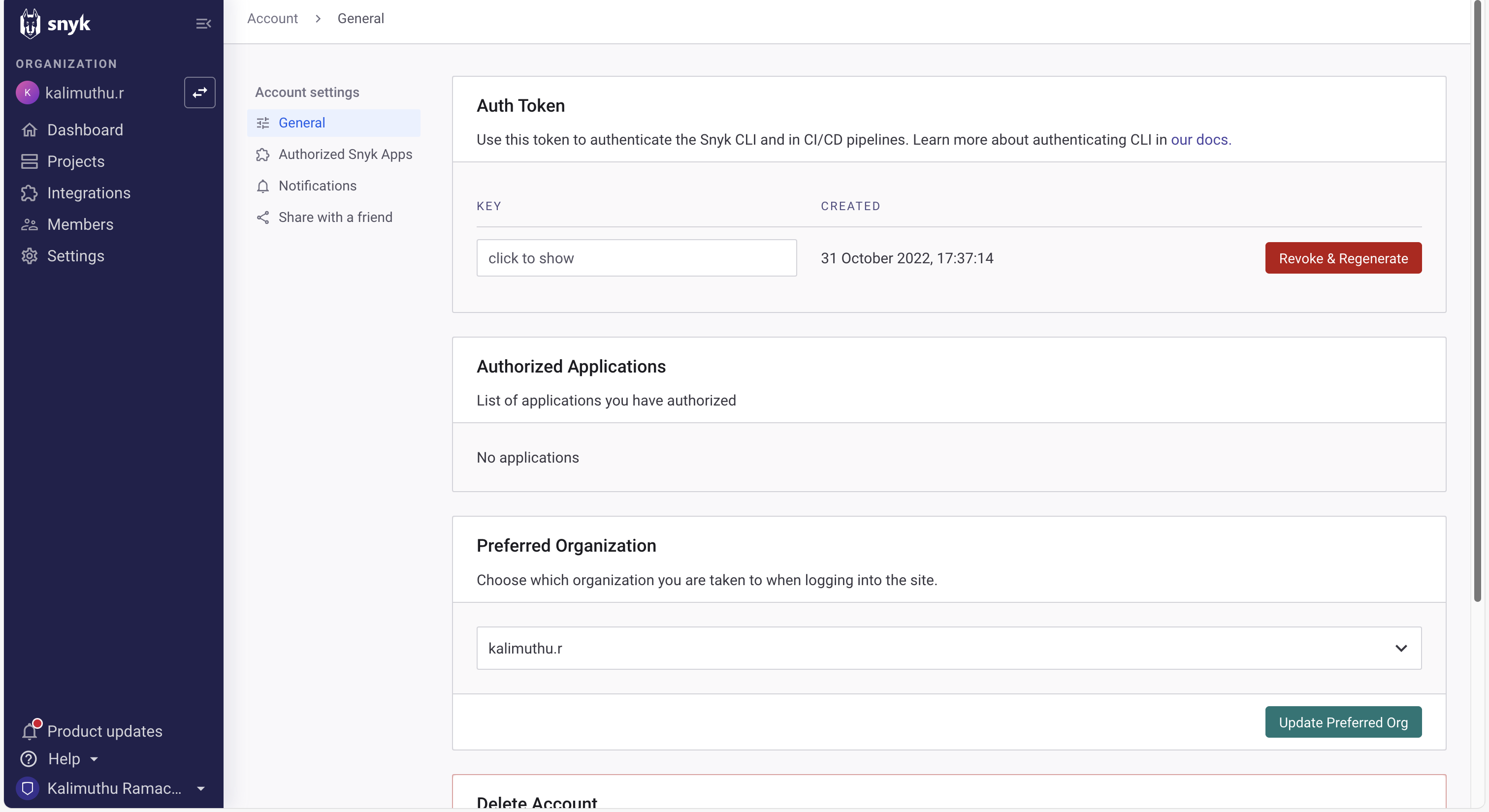Viewport: 1489px width, 812px height.
Task: Click the CREATED column header
Action: coord(850,206)
